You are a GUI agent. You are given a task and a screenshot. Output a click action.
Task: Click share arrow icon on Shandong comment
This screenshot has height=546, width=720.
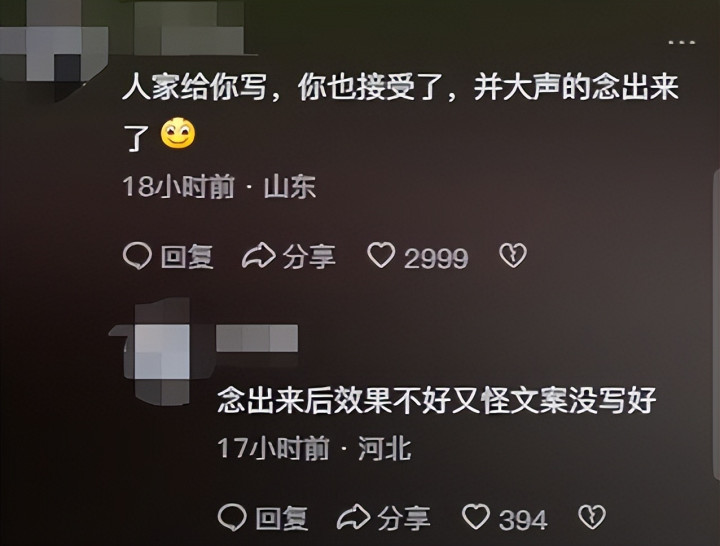click(x=258, y=255)
